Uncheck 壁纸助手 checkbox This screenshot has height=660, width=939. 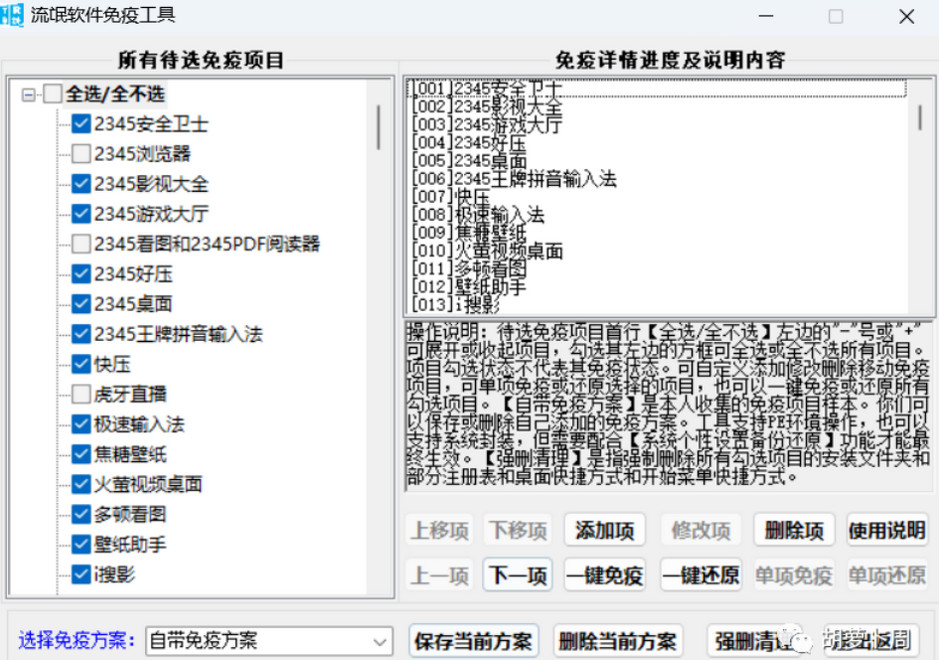point(81,544)
